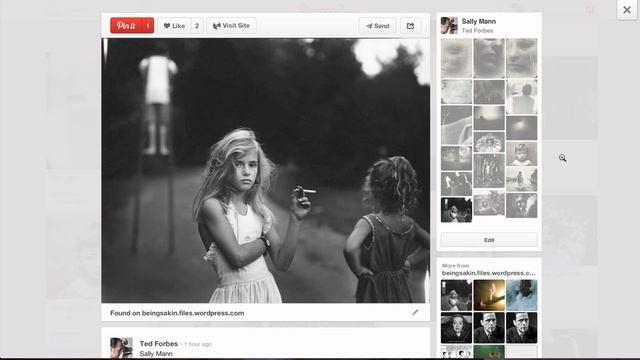Click Ted Forbes commenter name below photo
The image size is (640, 360).
click(159, 344)
